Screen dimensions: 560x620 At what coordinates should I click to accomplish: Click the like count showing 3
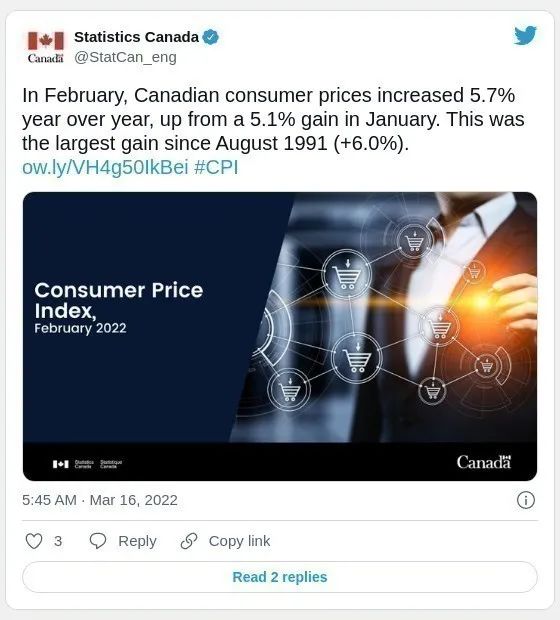click(x=58, y=541)
